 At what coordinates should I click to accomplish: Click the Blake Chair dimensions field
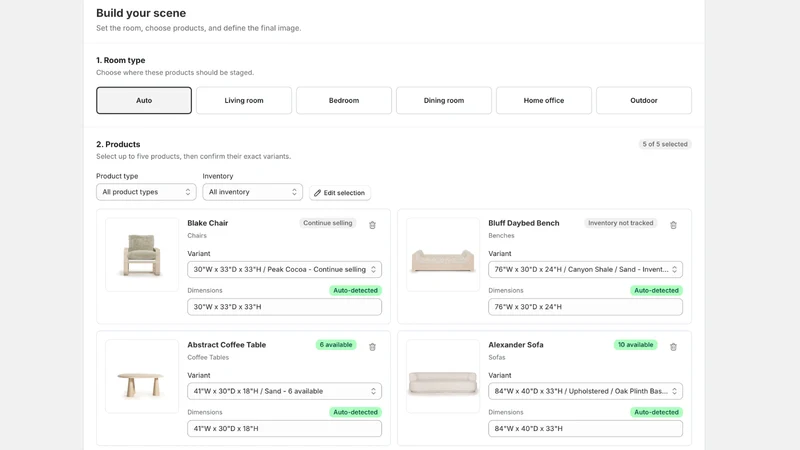[284, 307]
